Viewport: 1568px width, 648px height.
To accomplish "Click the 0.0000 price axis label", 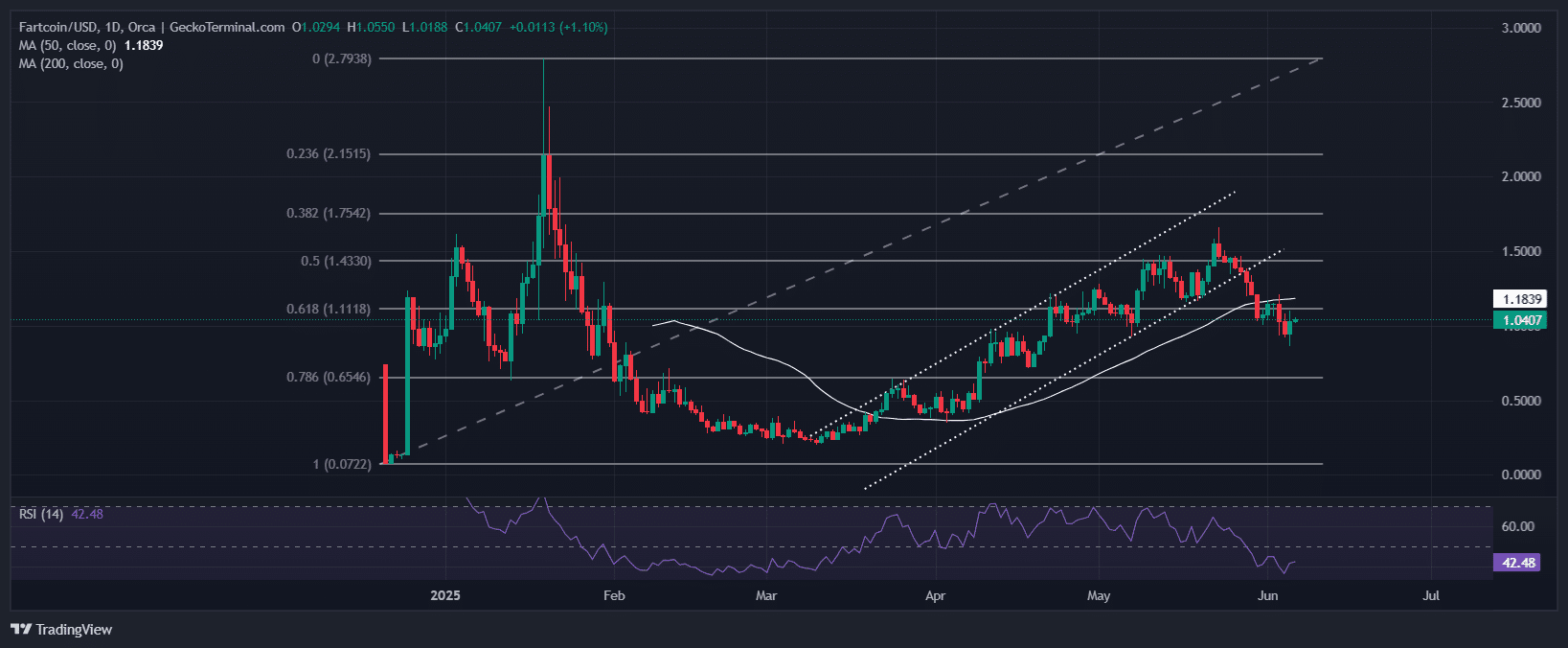I will (x=1521, y=474).
